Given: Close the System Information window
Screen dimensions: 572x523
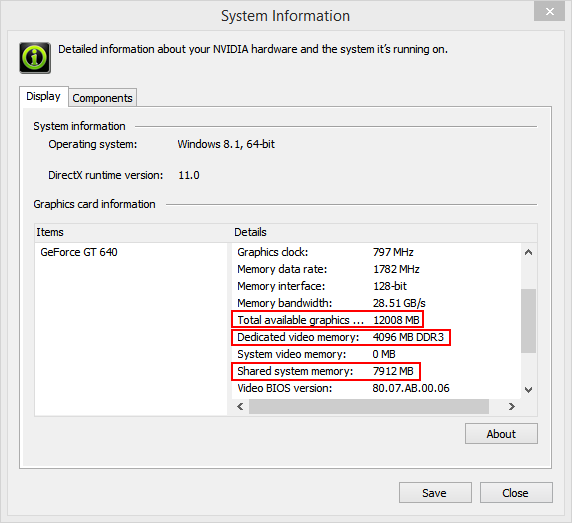Looking at the screenshot, I should (549, 12).
